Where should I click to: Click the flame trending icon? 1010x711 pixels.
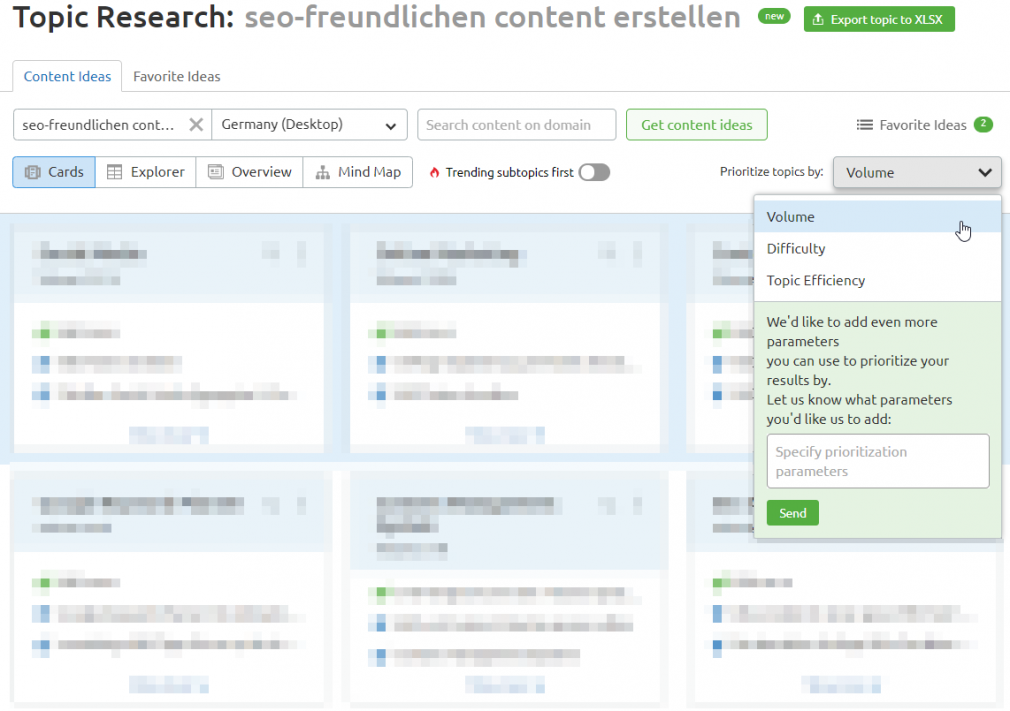coord(435,172)
